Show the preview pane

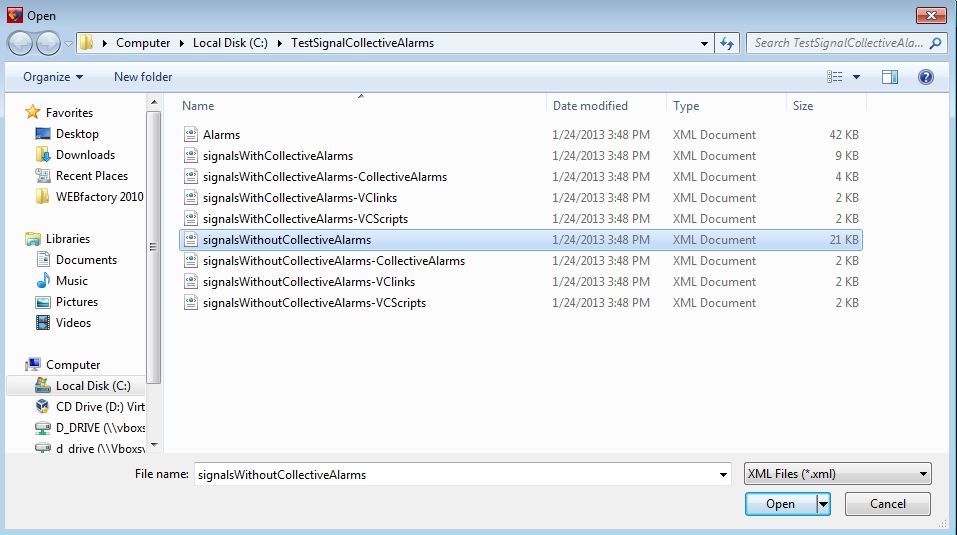click(890, 77)
